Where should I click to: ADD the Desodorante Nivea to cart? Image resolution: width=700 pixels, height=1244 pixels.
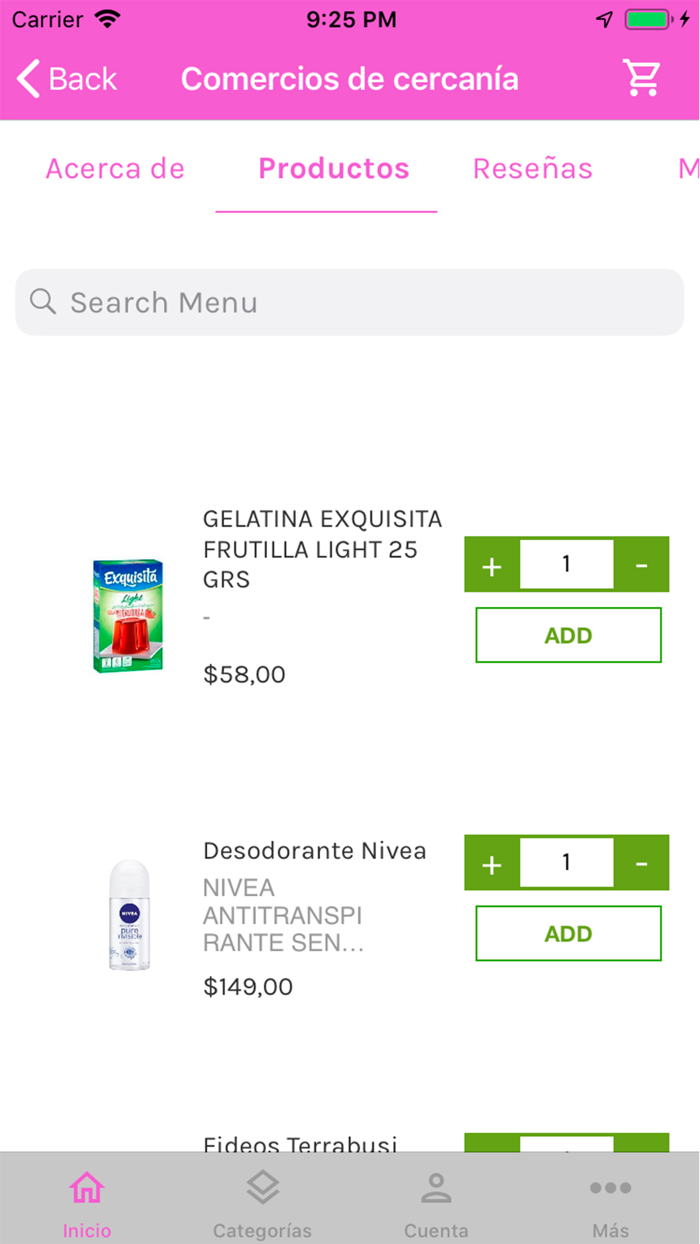pos(568,933)
